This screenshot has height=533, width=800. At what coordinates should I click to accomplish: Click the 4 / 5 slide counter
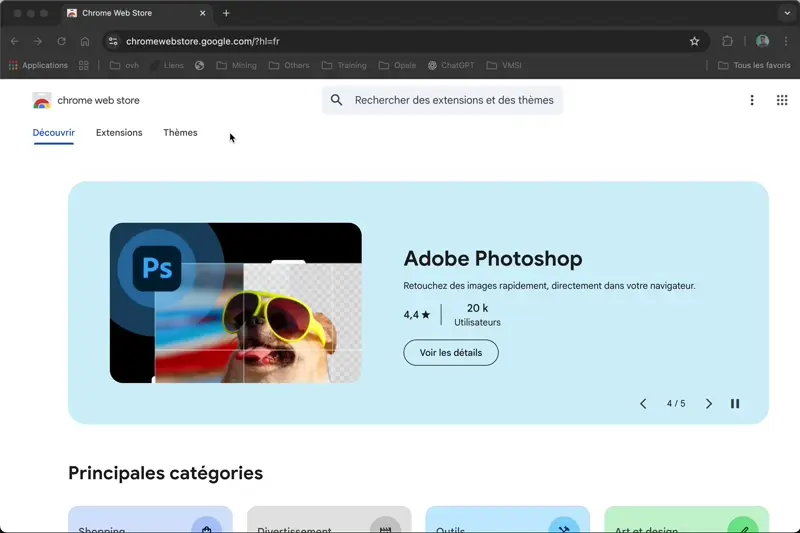tap(676, 403)
